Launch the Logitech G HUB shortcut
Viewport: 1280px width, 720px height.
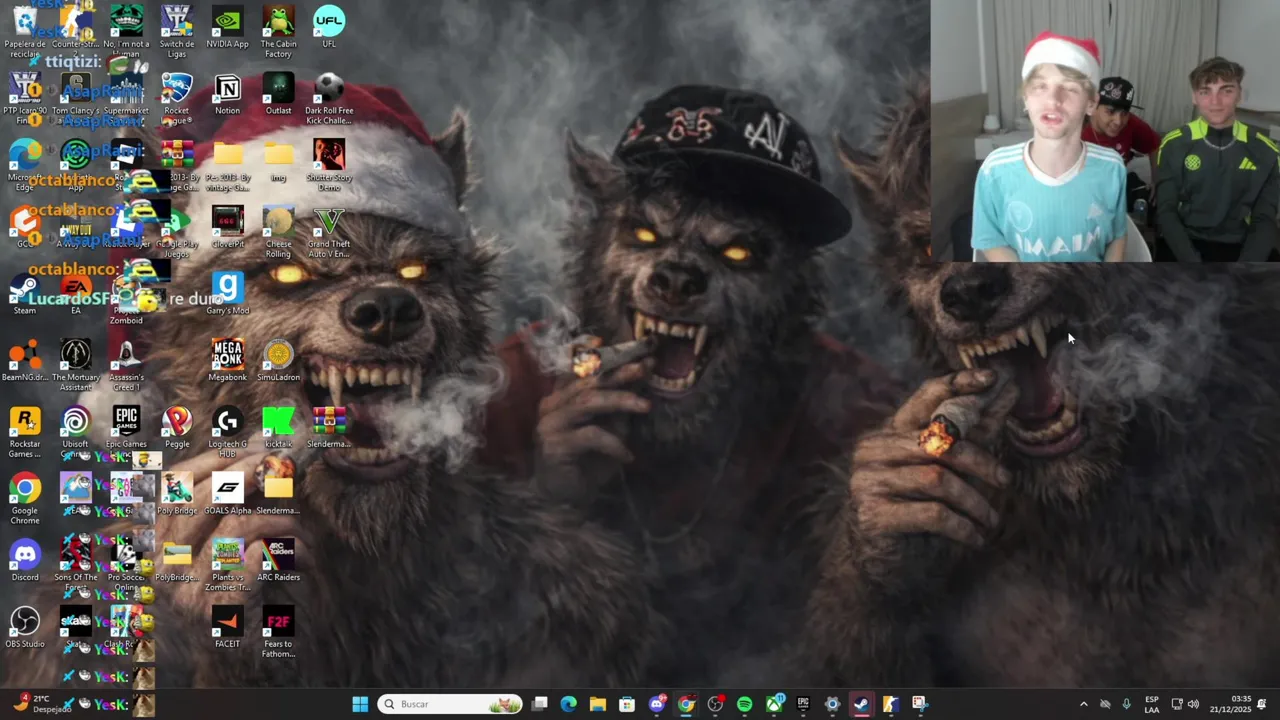tap(227, 432)
